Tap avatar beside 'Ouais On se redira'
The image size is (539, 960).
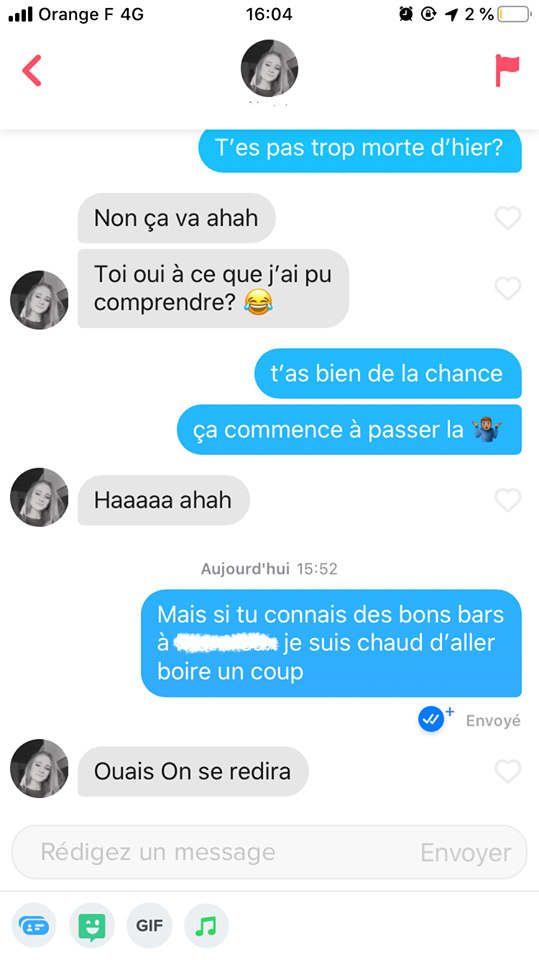40,769
